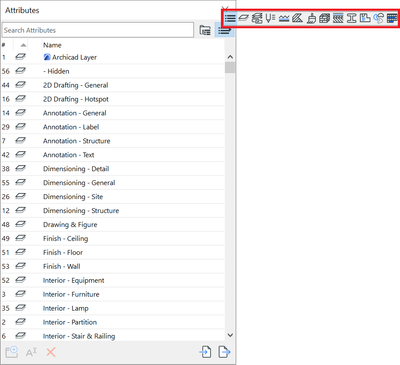Select 'Dimensioning - Structure' layer

pyautogui.click(x=113, y=211)
